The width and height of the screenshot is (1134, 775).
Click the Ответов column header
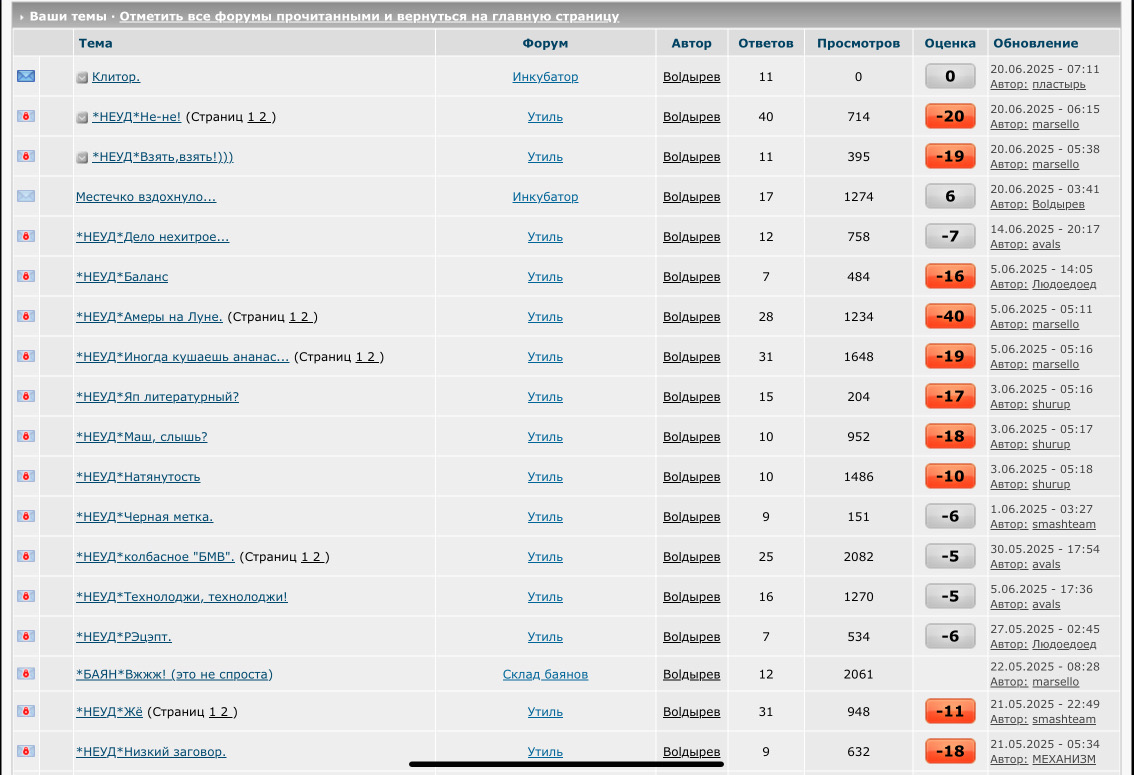pyautogui.click(x=766, y=43)
